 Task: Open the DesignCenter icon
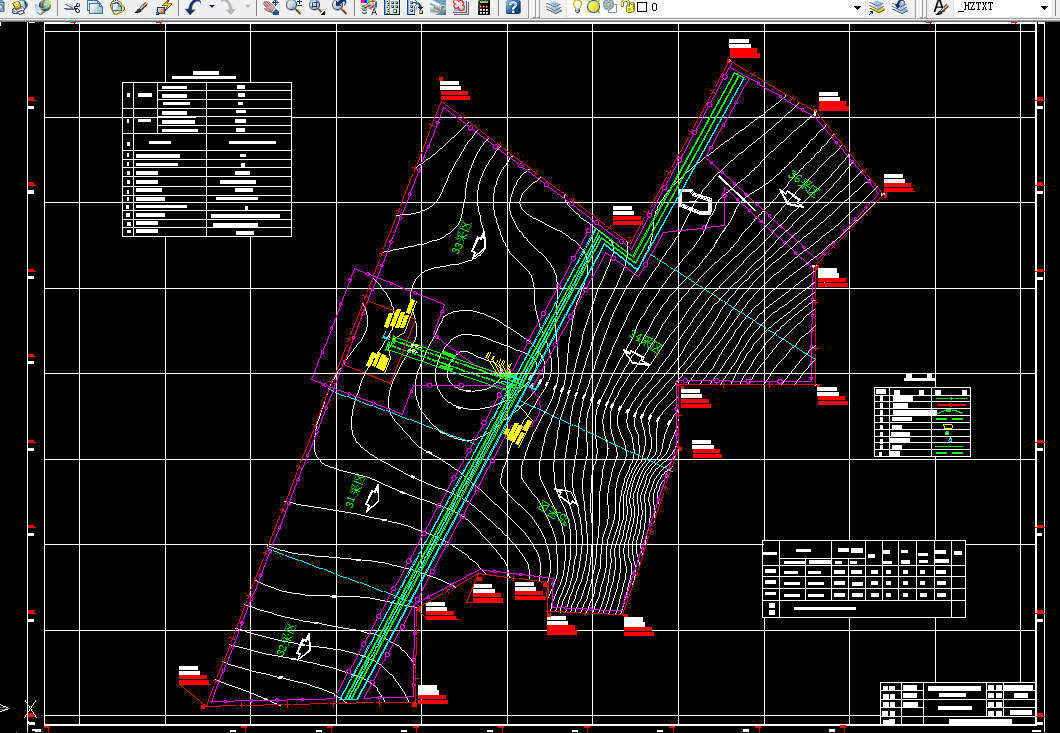(x=392, y=7)
